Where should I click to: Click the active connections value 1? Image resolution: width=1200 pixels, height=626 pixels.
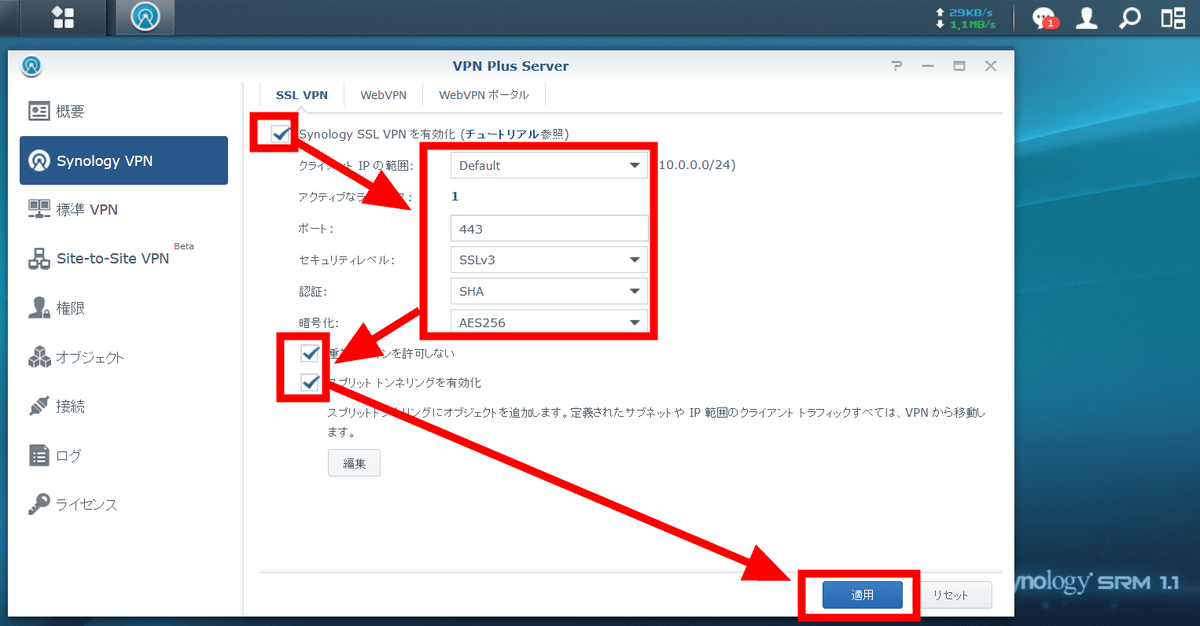455,197
